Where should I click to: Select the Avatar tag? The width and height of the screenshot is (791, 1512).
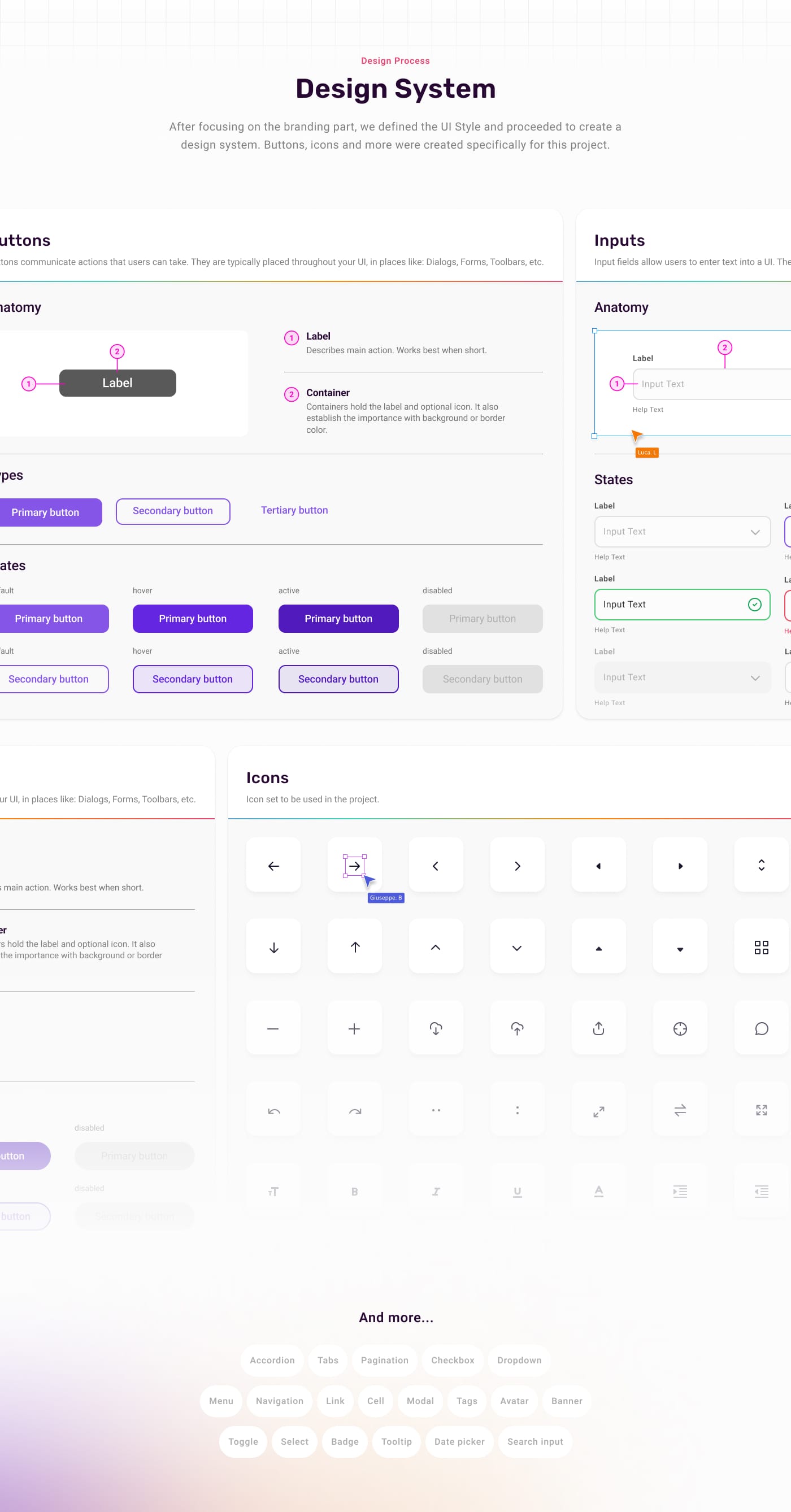514,1401
